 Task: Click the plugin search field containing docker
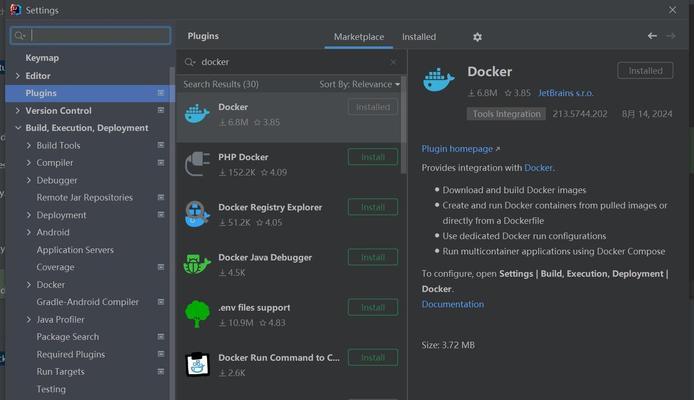[291, 62]
